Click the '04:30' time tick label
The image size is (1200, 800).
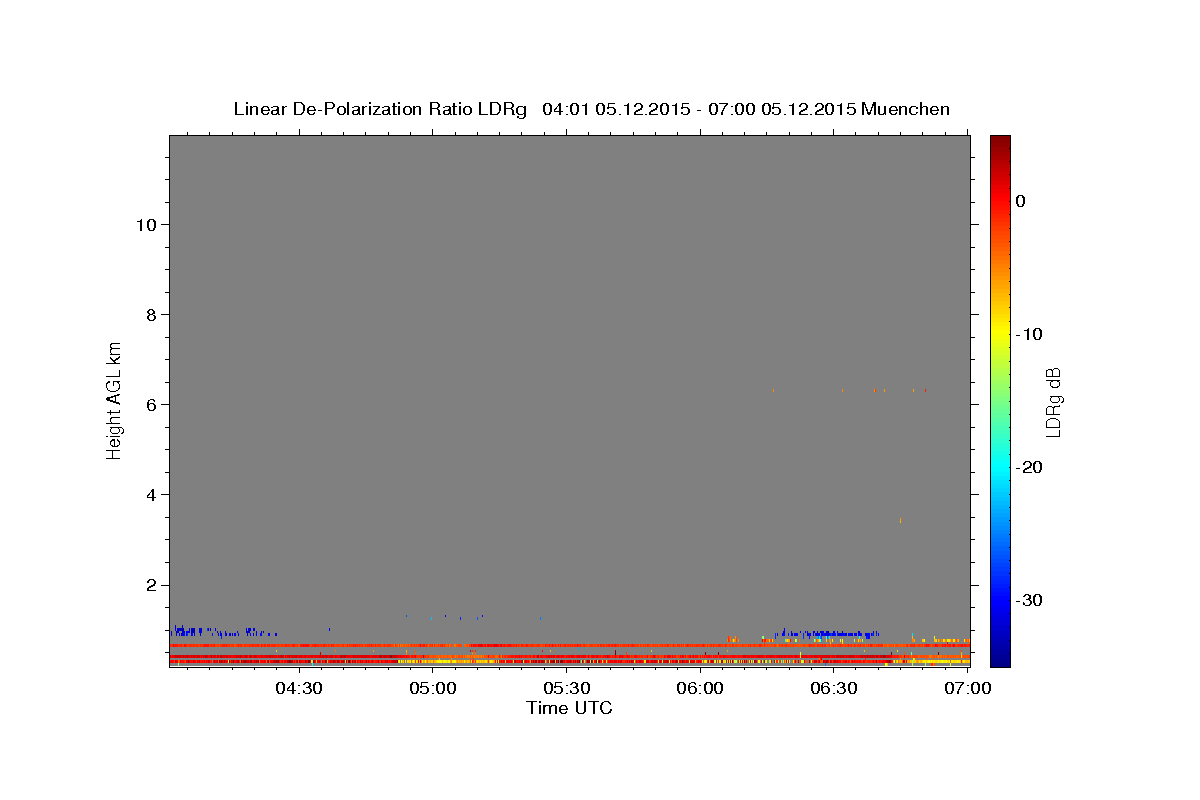tap(300, 689)
